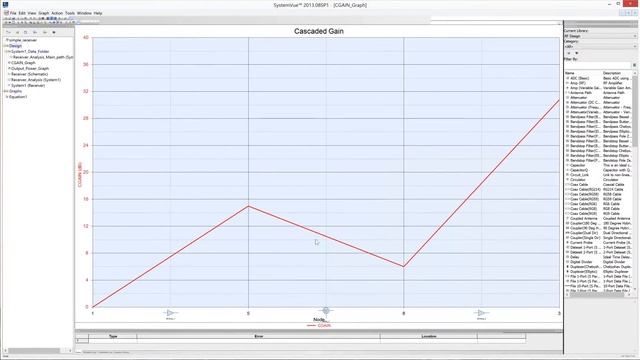Click the Error column header in errors table

pos(259,336)
